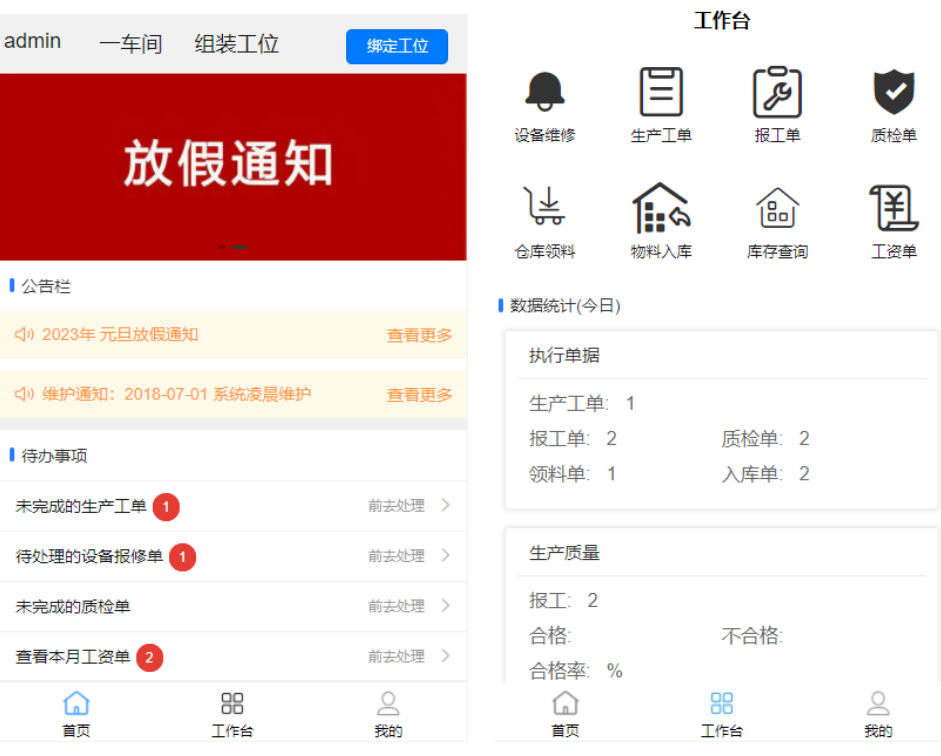Open the 质检单 shield icon

point(893,93)
